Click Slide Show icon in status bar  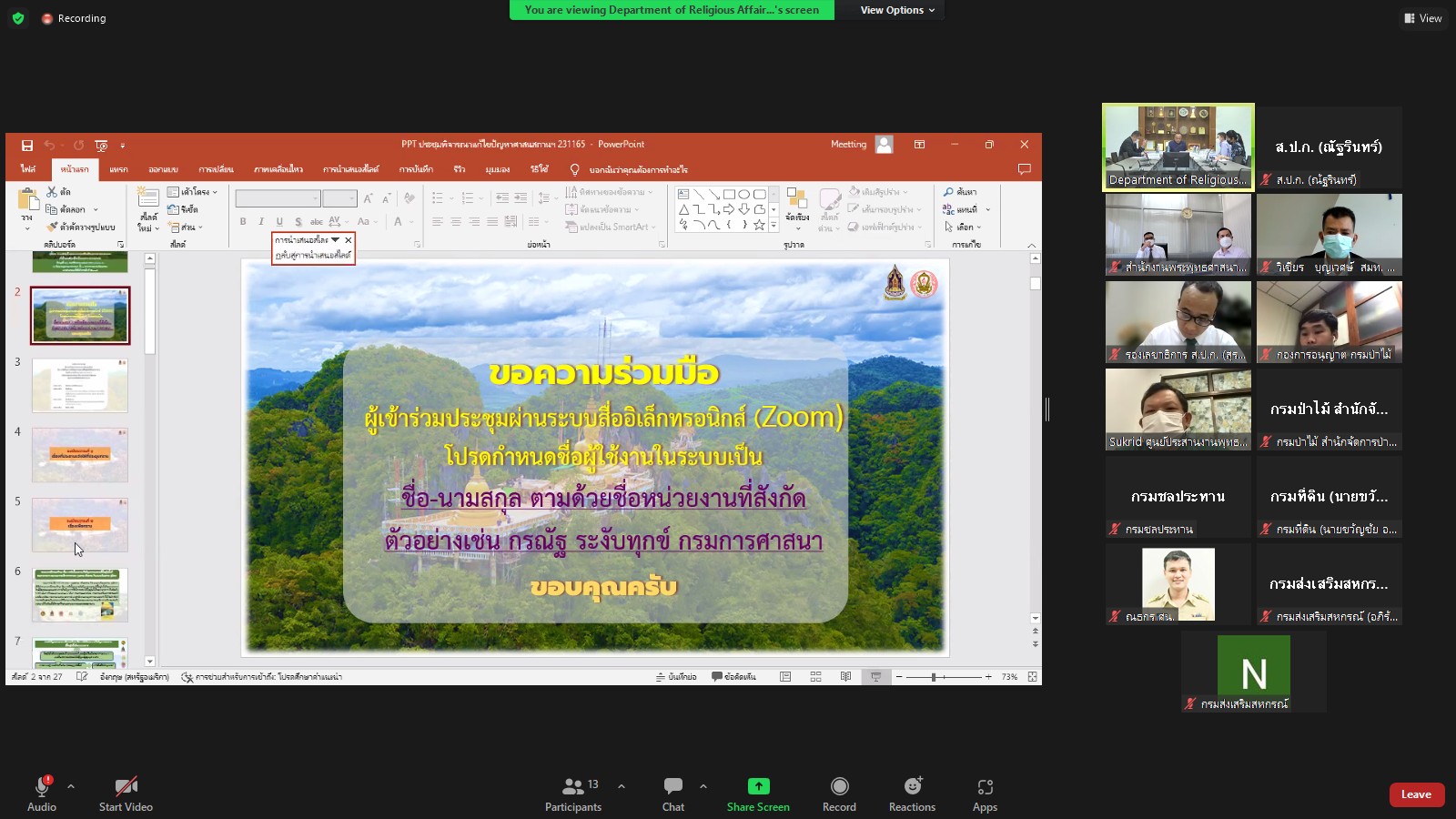[x=875, y=677]
